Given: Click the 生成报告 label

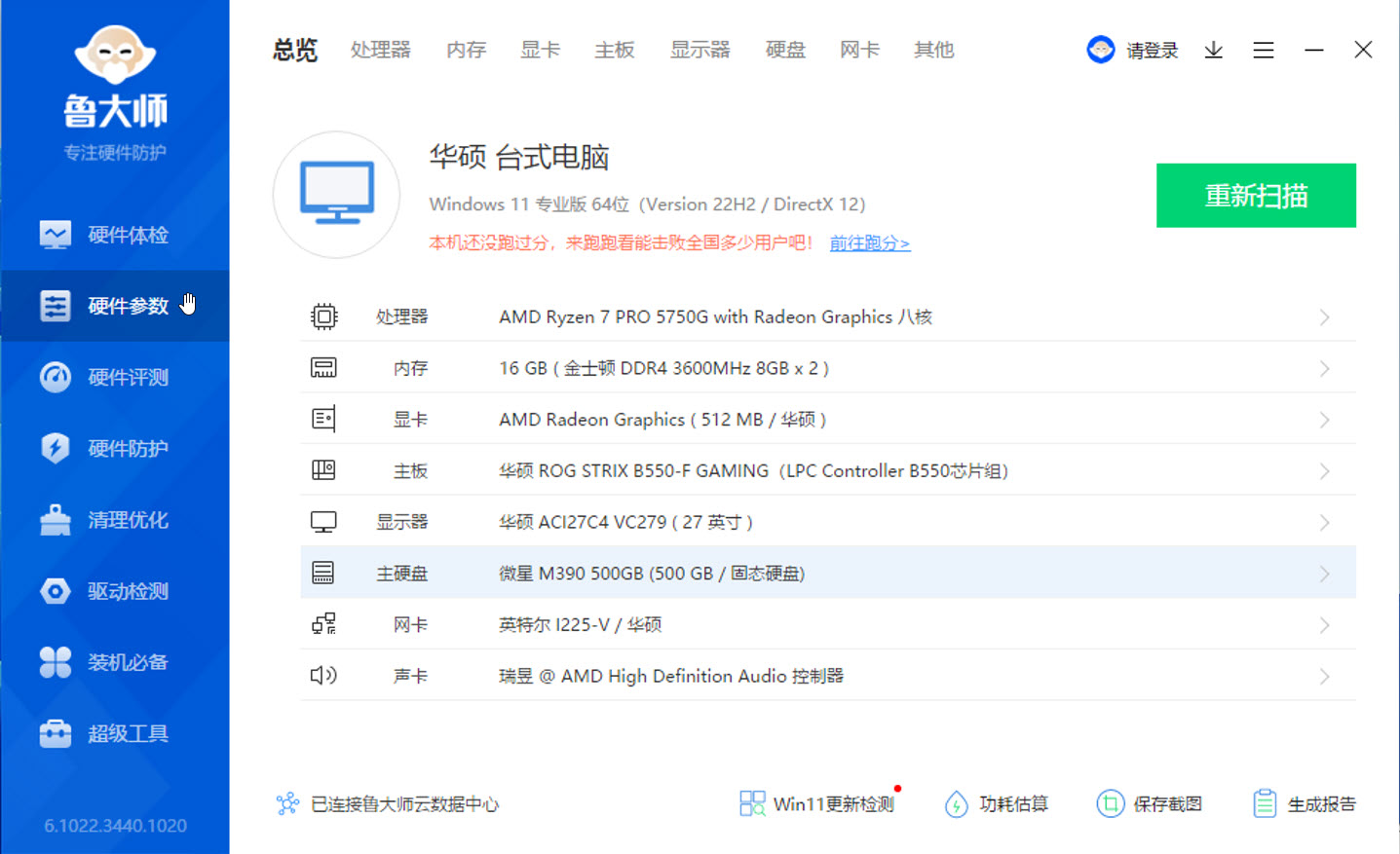Looking at the screenshot, I should point(1322,804).
